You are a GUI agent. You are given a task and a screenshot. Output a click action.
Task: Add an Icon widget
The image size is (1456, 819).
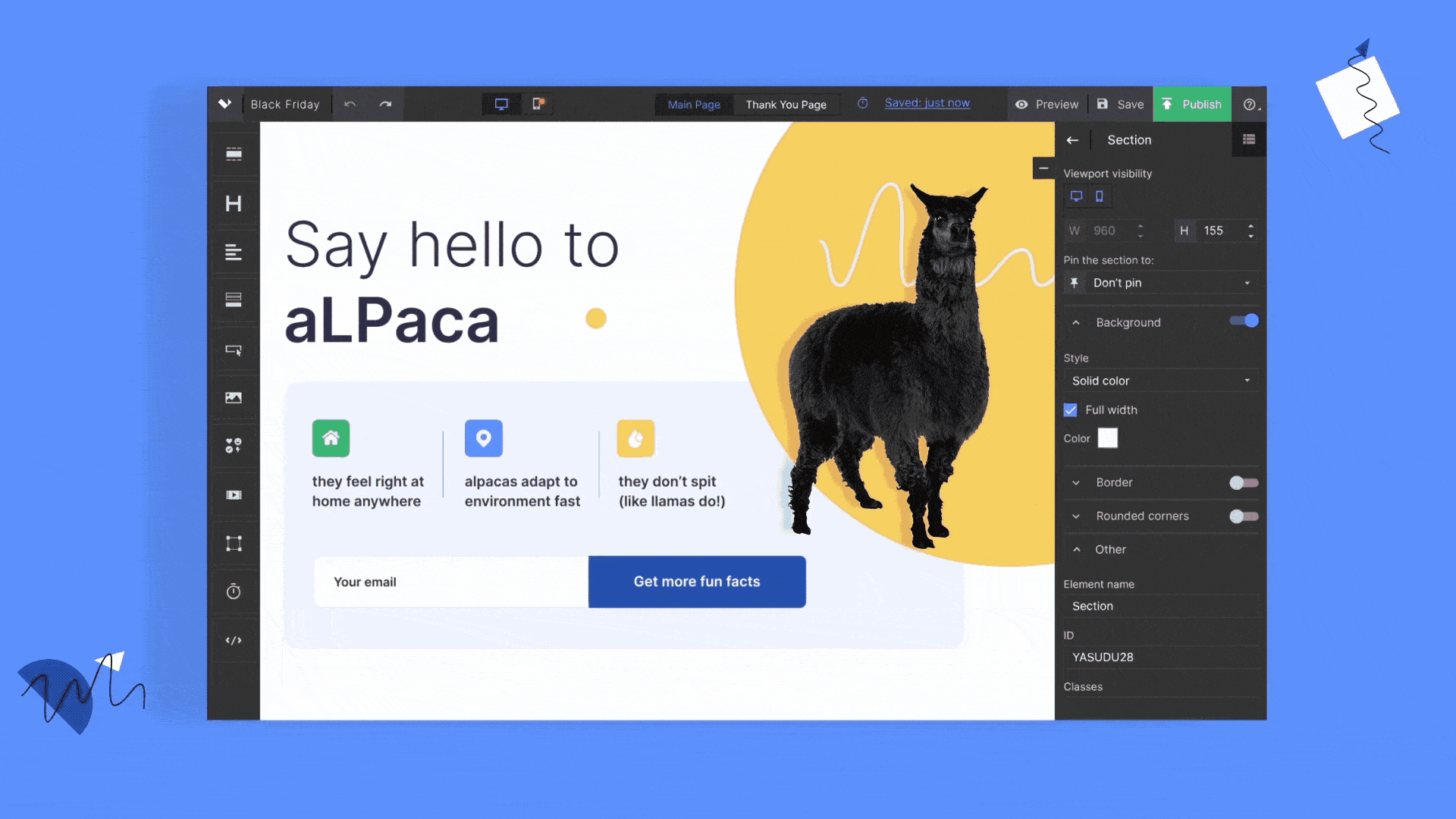pyautogui.click(x=234, y=446)
